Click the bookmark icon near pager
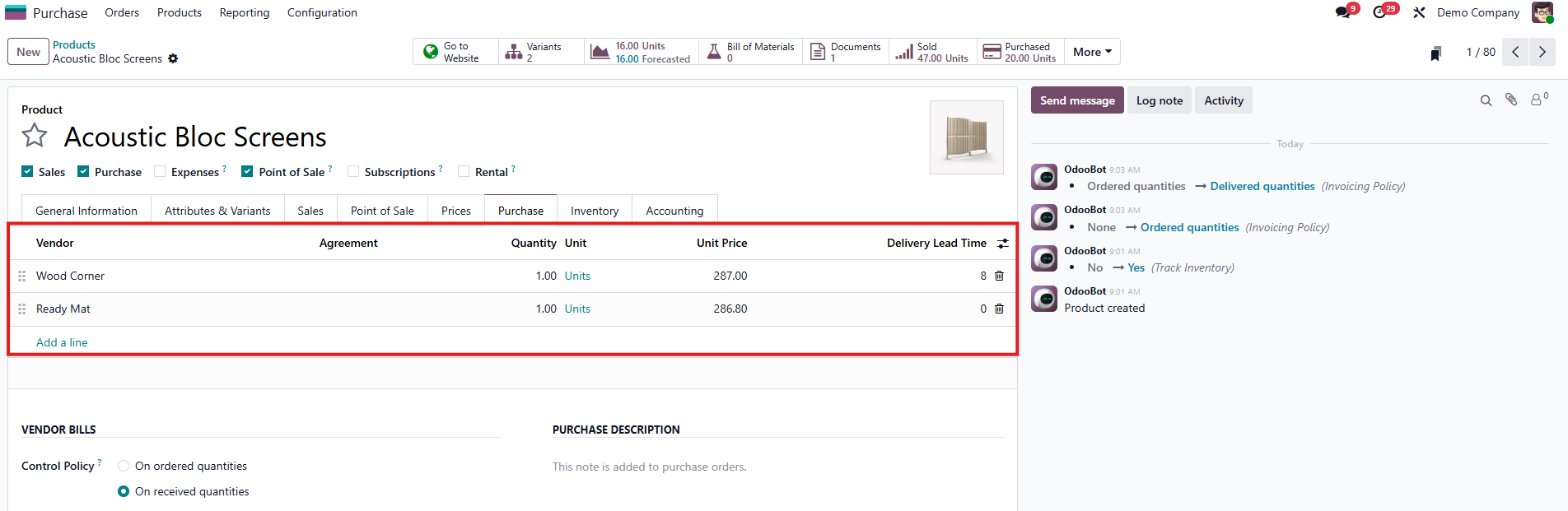 (x=1435, y=53)
